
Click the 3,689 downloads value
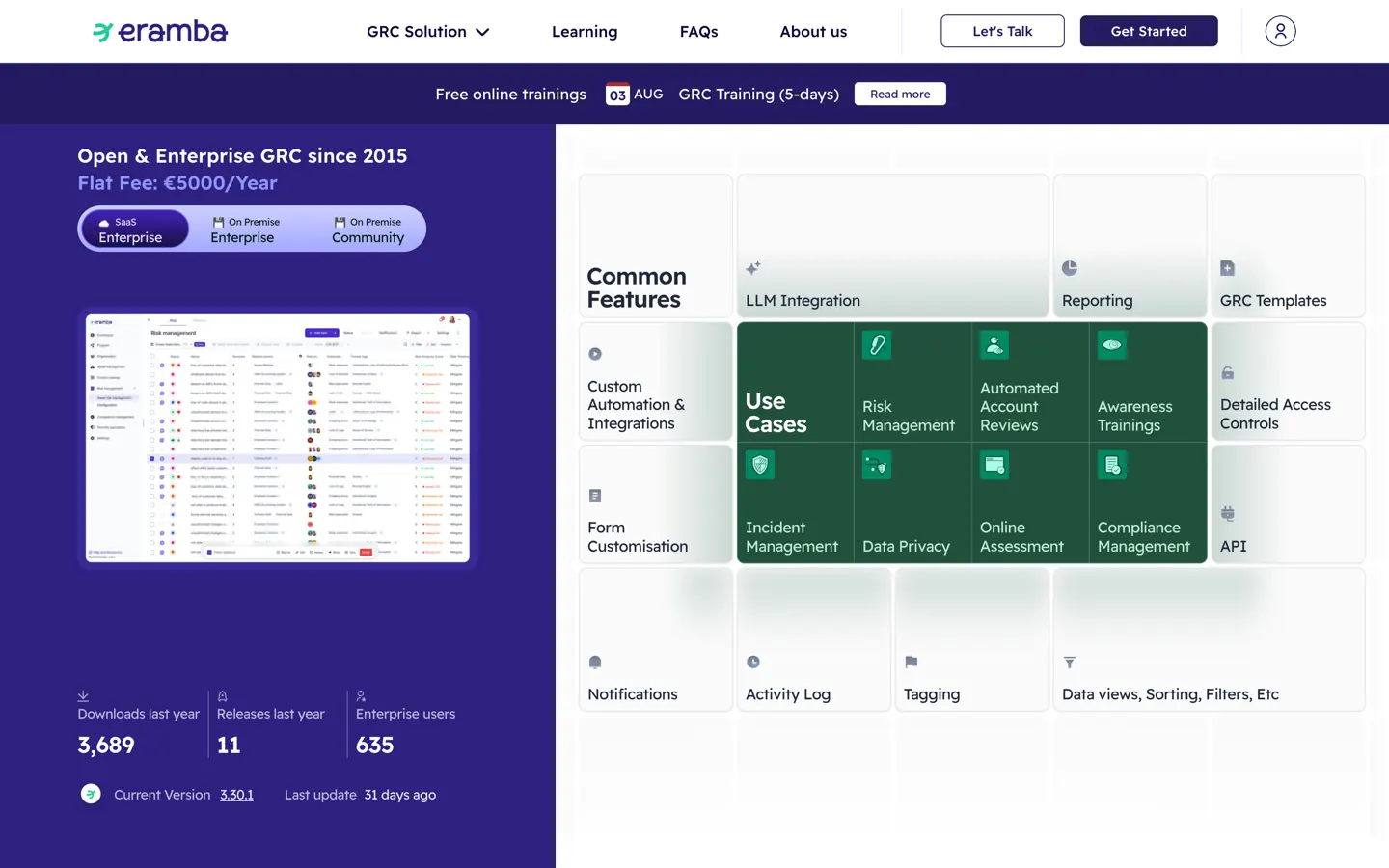point(106,745)
